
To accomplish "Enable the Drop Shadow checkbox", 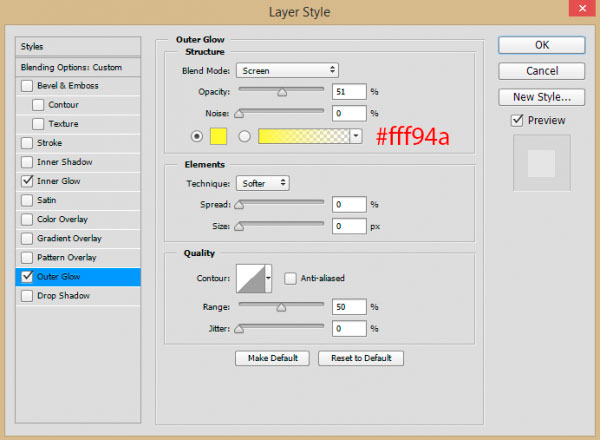I will click(x=27, y=296).
